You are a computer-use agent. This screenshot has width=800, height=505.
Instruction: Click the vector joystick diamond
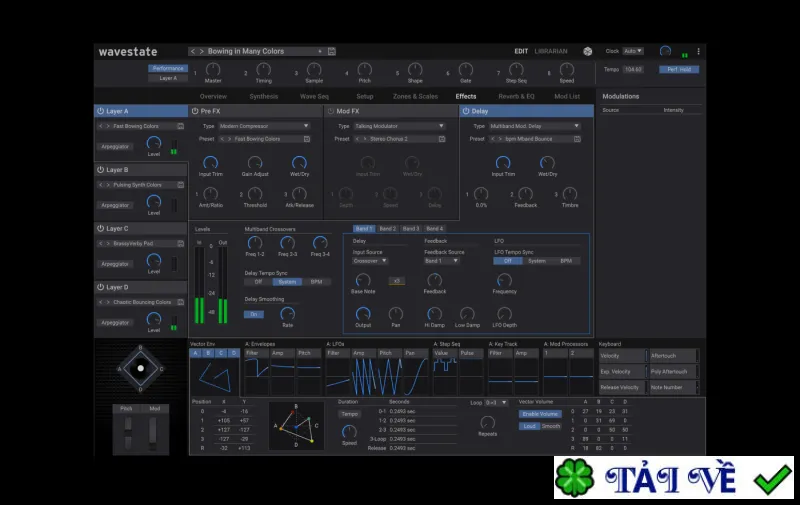pyautogui.click(x=140, y=368)
